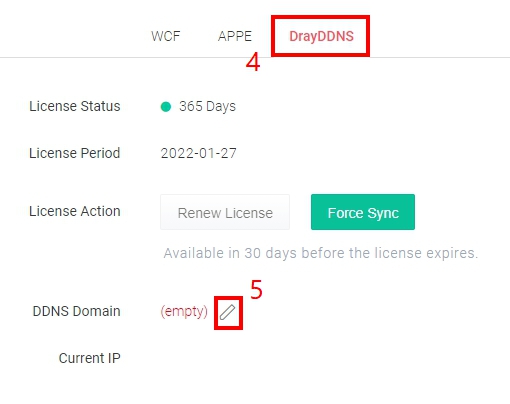Open the APPE tab
Viewport: 510px width, 404px height.
[x=235, y=36]
